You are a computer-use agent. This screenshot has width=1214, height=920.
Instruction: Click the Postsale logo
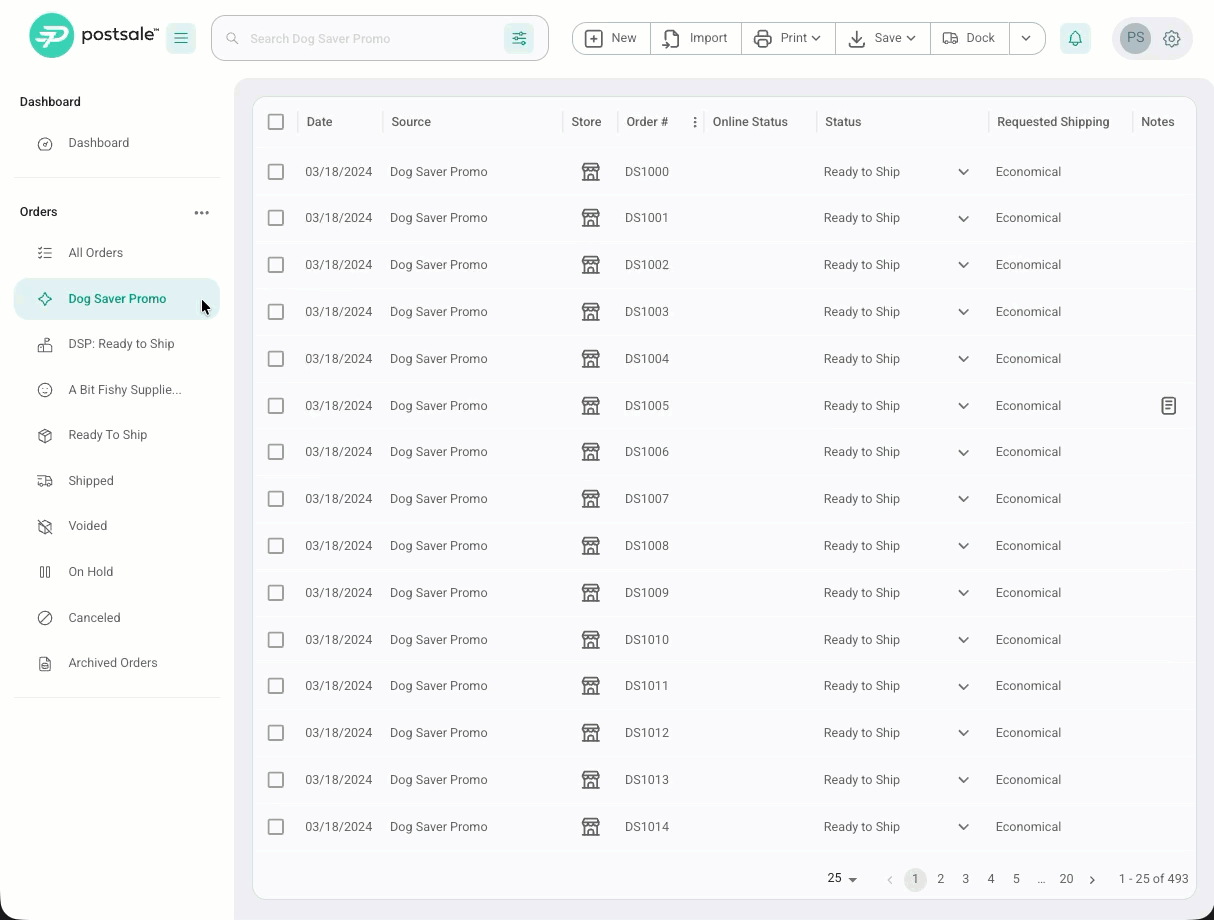click(x=93, y=36)
